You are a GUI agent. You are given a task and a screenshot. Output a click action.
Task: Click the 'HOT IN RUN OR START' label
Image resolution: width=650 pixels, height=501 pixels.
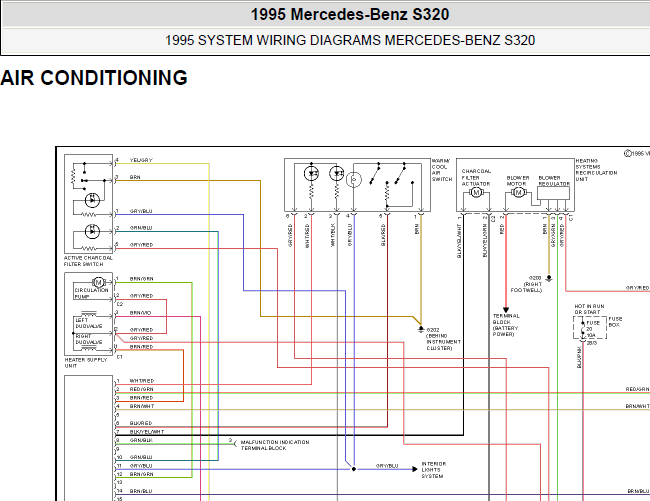589,309
